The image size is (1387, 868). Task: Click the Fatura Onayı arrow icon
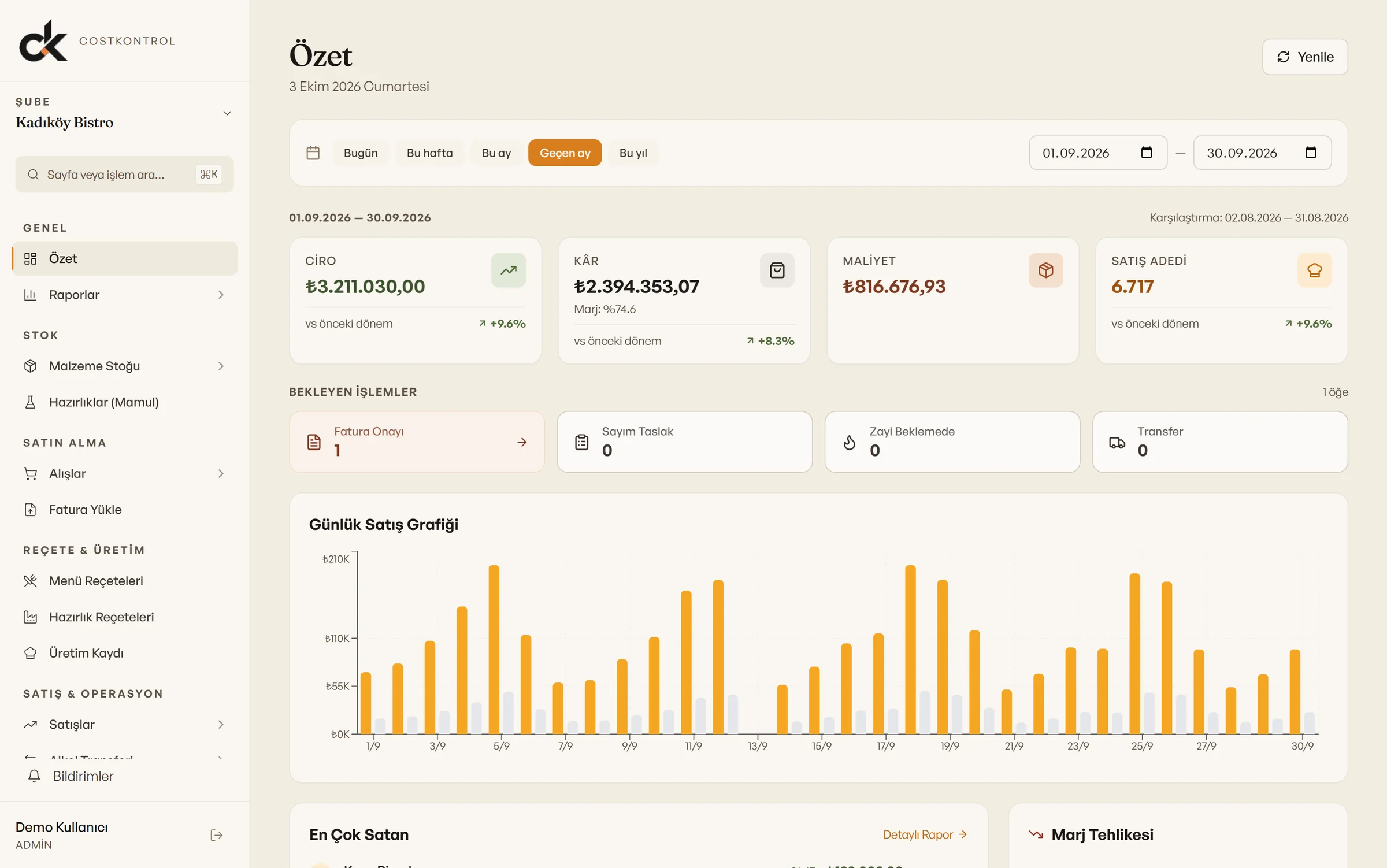pyautogui.click(x=522, y=442)
